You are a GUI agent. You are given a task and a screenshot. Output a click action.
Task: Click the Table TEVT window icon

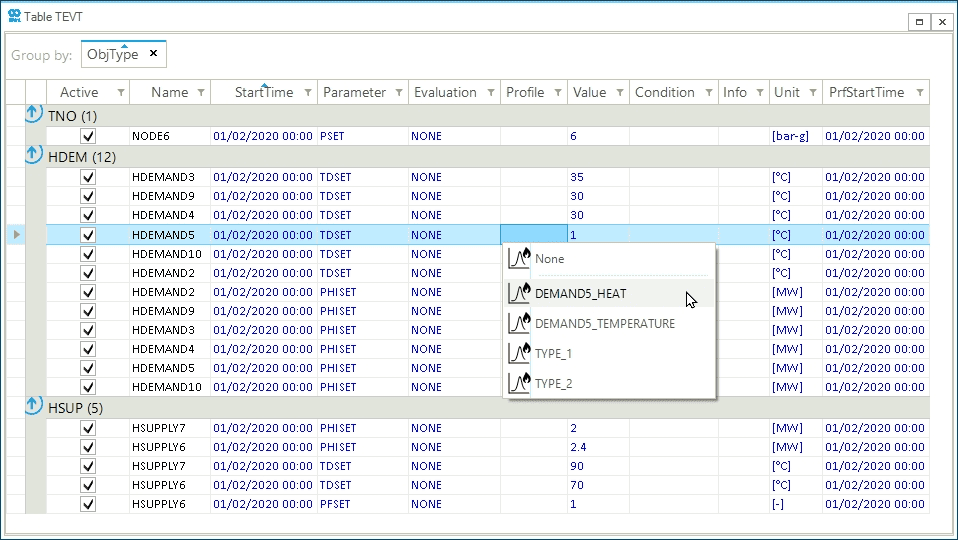pos(13,15)
